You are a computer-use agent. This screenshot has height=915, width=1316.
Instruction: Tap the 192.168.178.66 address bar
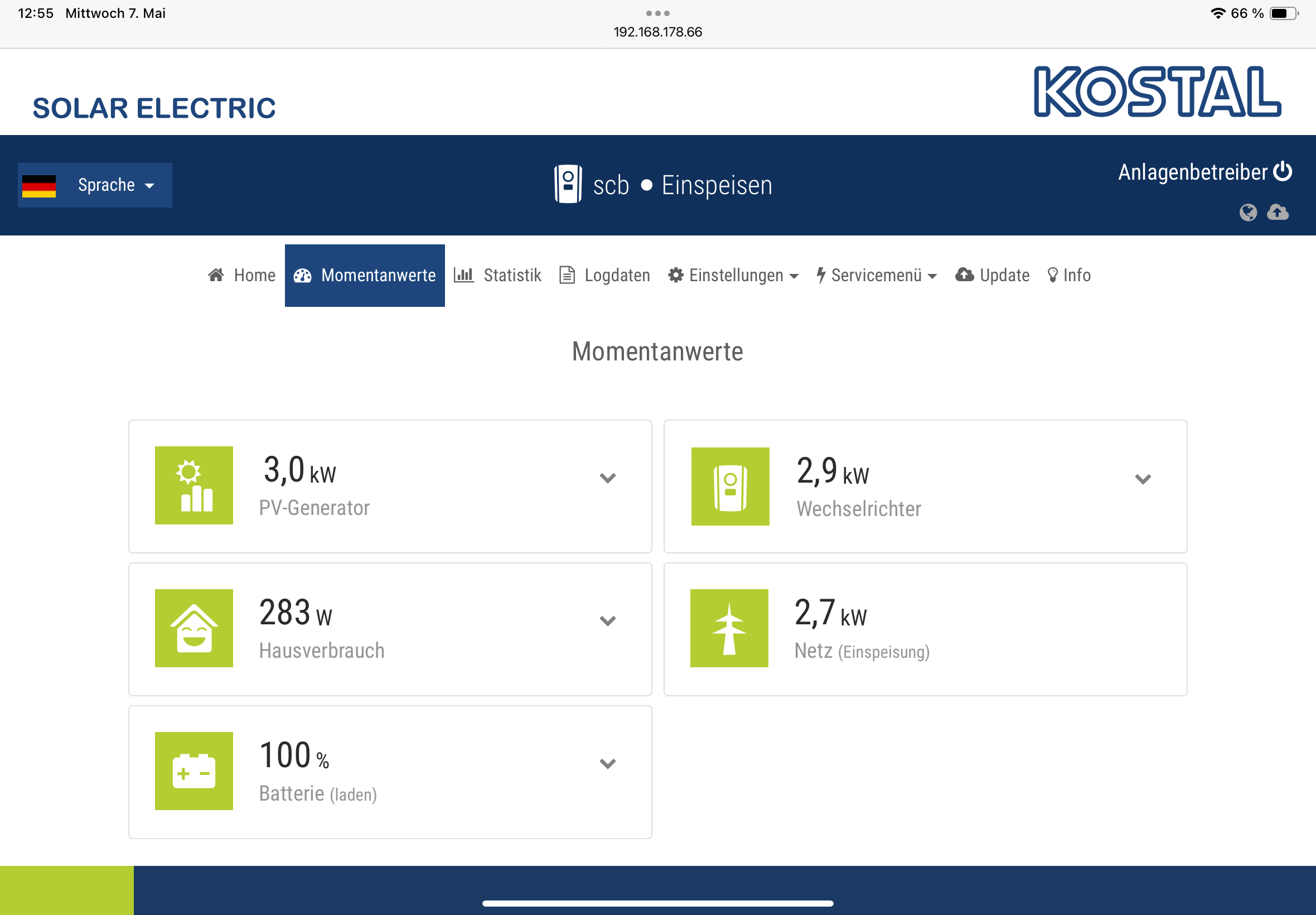tap(657, 32)
